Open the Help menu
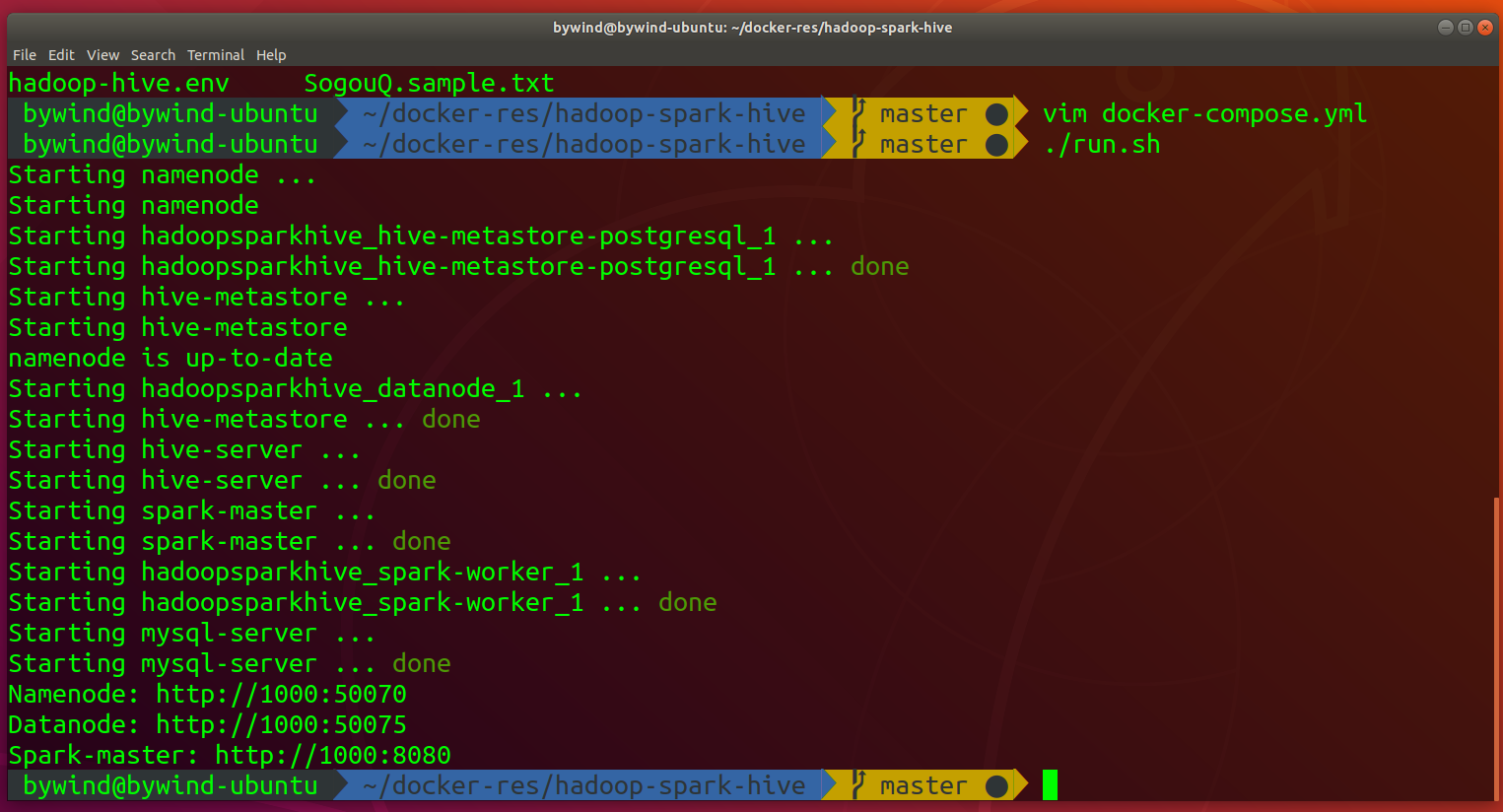 click(x=271, y=55)
